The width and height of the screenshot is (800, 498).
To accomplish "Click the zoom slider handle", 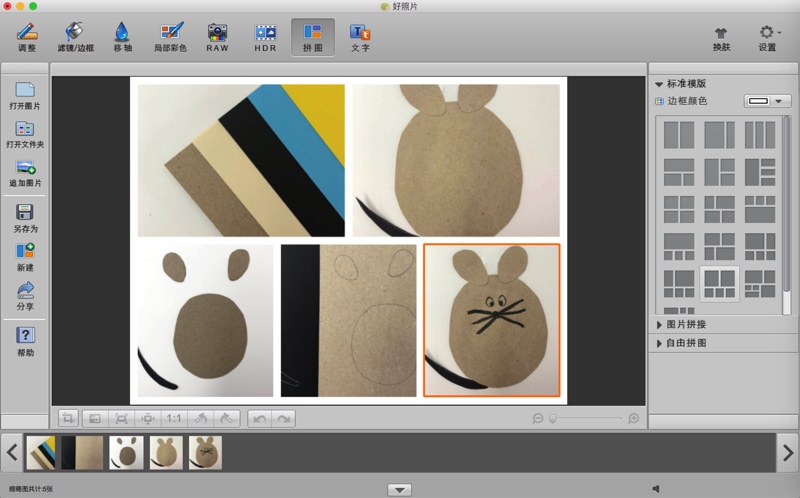I will [553, 418].
